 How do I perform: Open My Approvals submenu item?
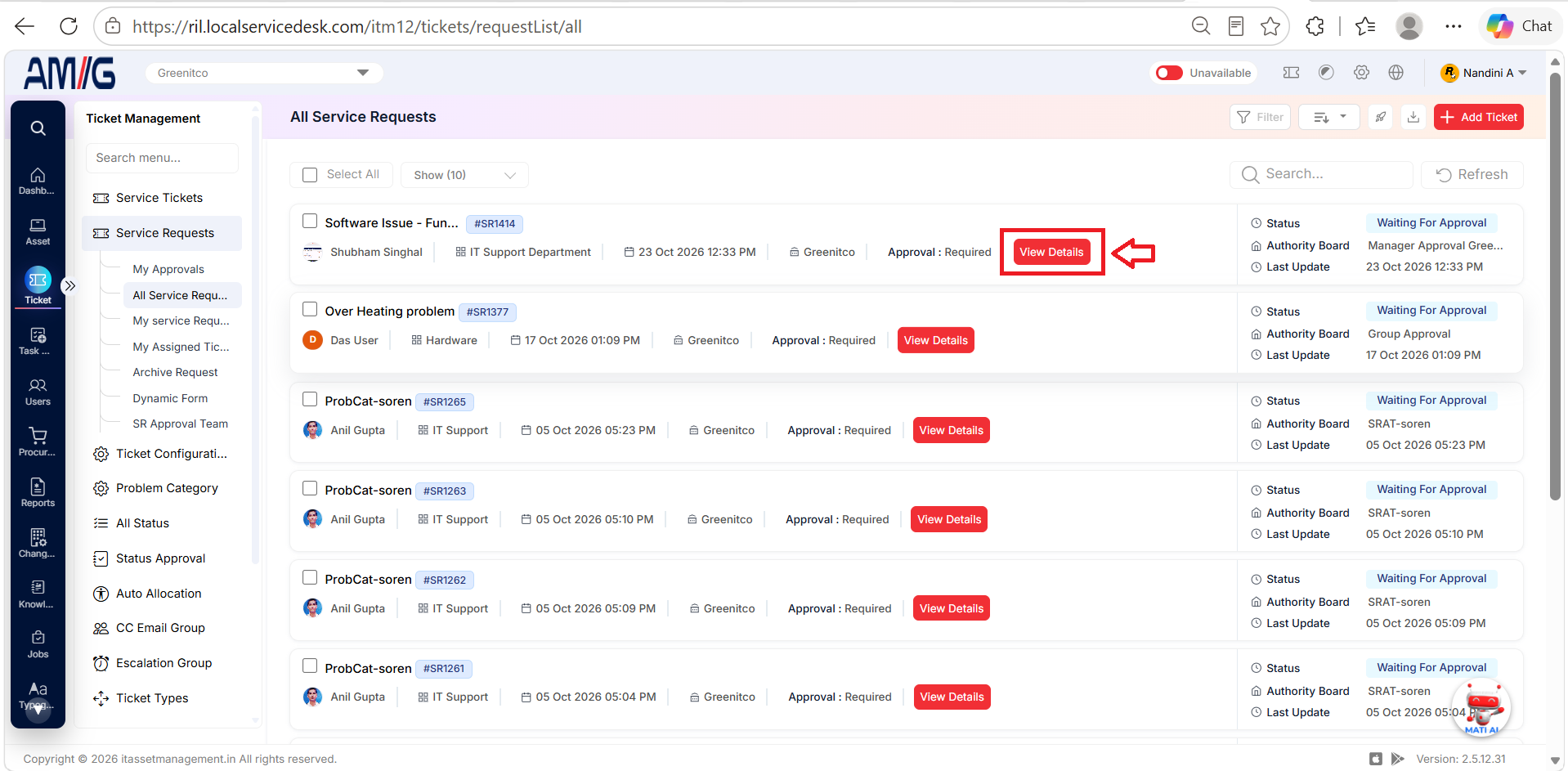click(168, 269)
